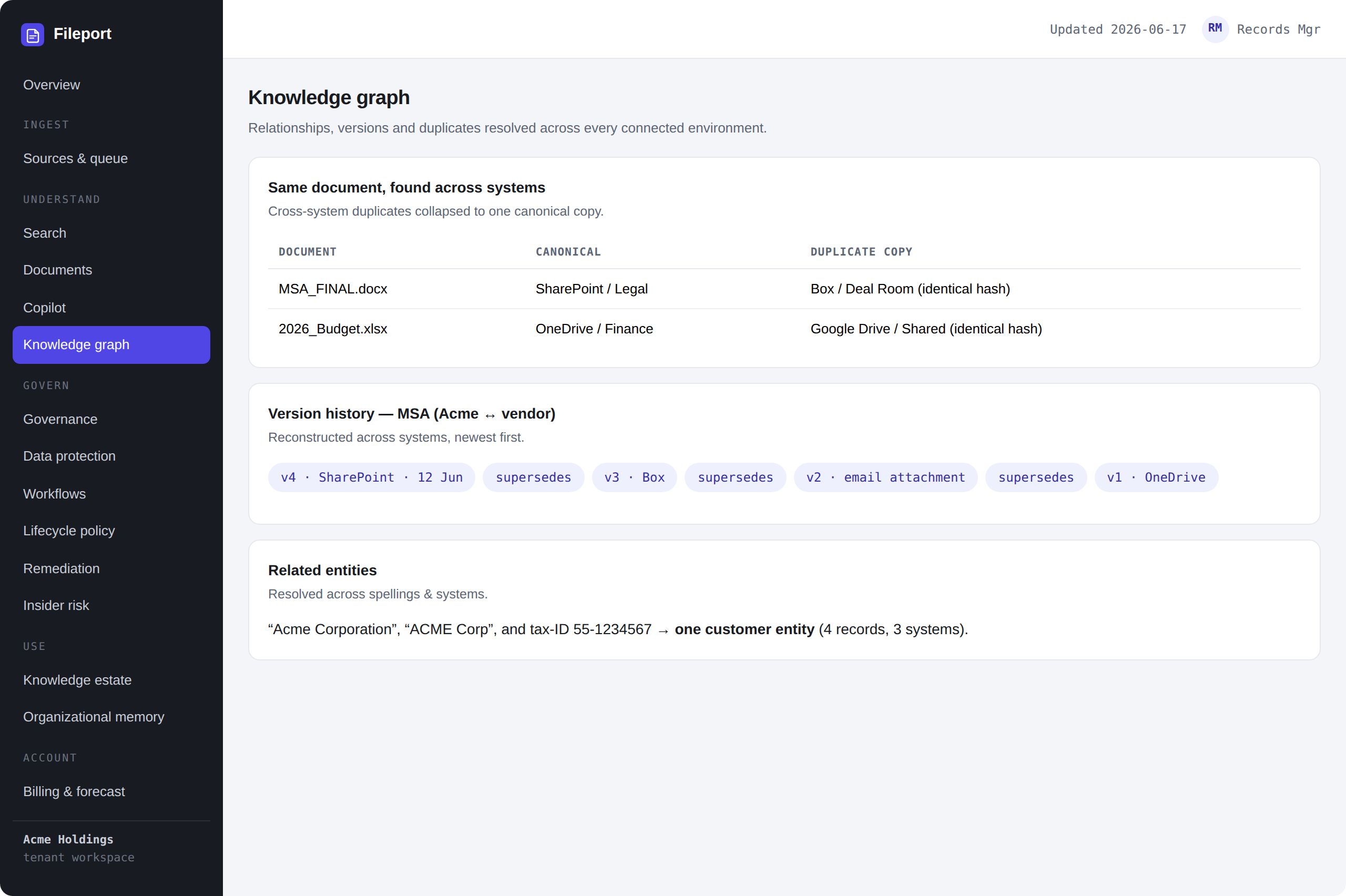Click the OneDrive / Finance cell

594,329
